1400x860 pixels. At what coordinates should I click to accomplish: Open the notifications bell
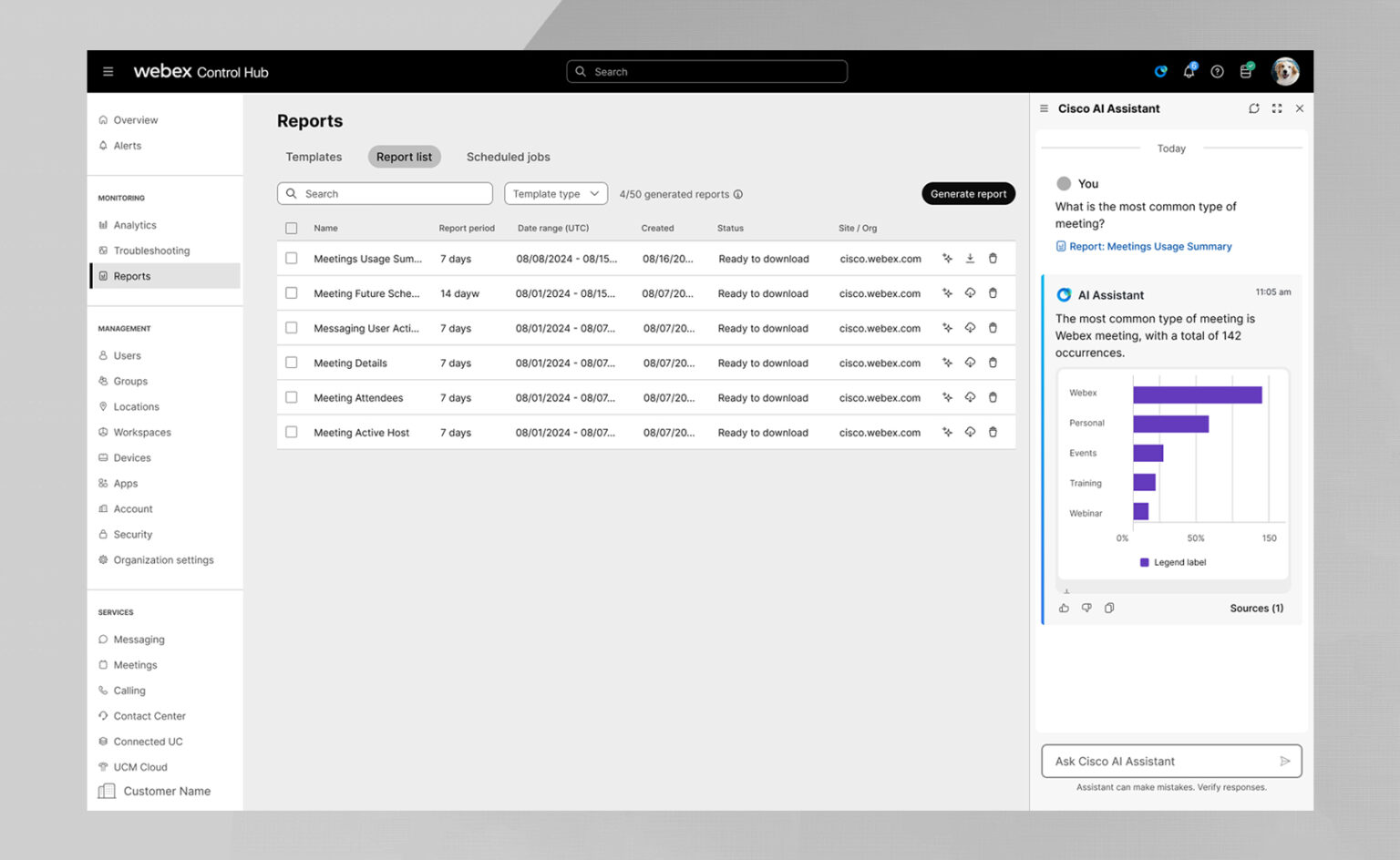(1189, 71)
